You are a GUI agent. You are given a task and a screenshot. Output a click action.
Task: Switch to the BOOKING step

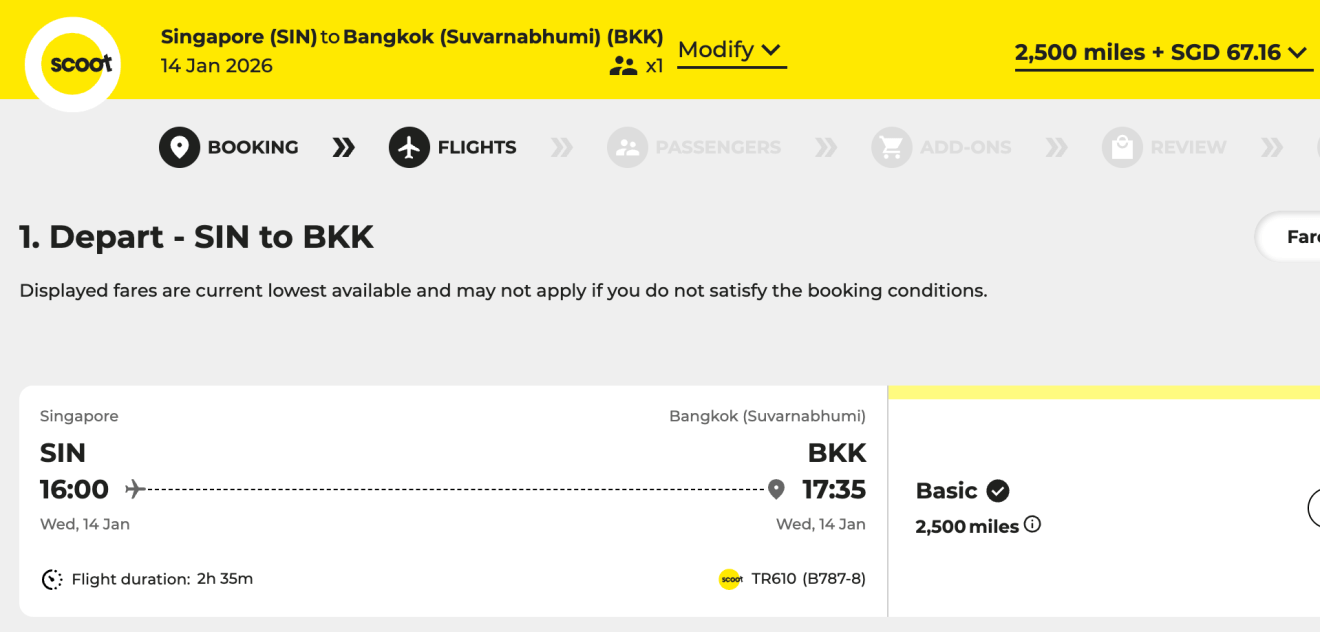(253, 147)
